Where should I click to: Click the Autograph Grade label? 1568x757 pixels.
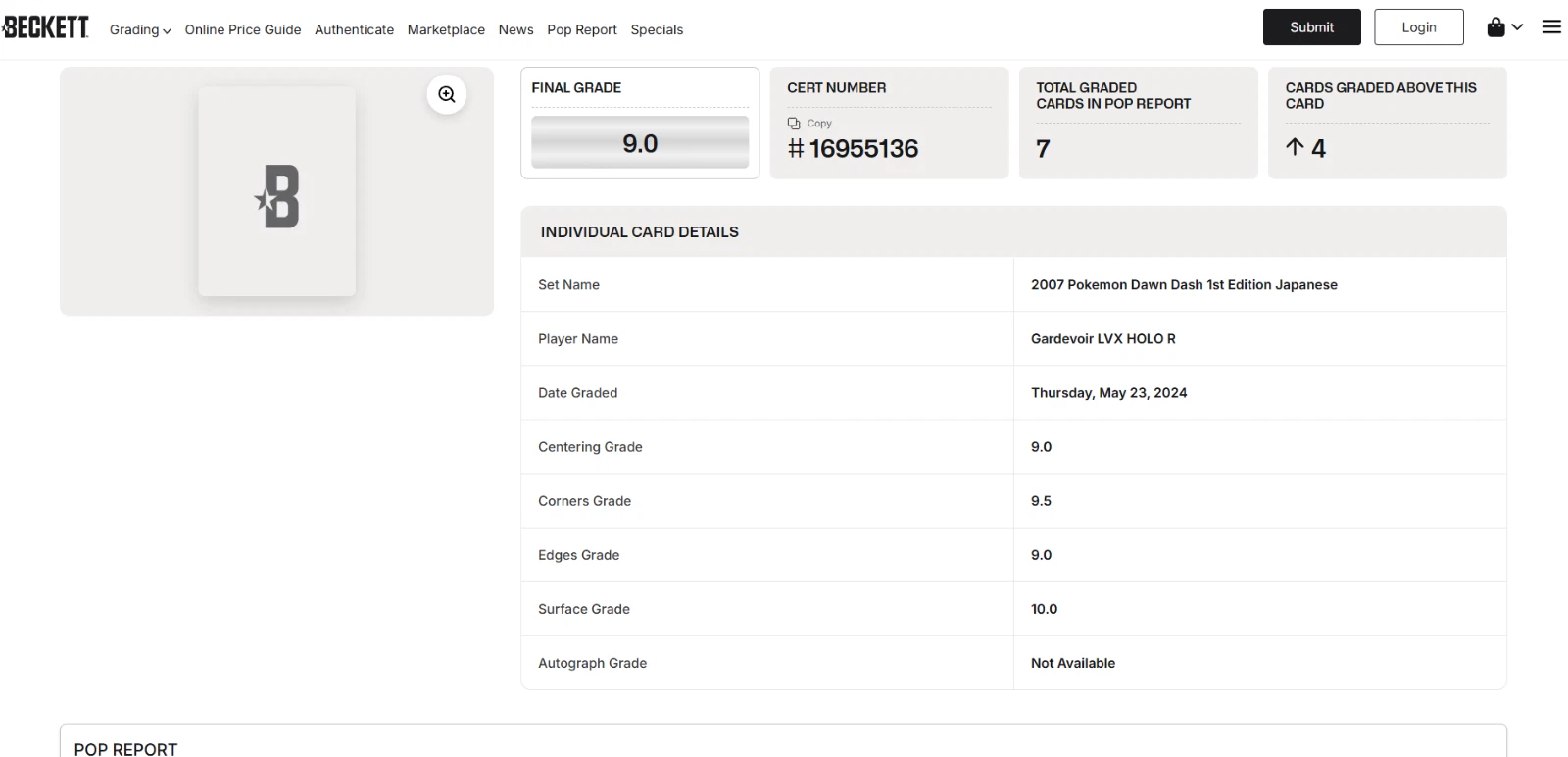(x=592, y=663)
